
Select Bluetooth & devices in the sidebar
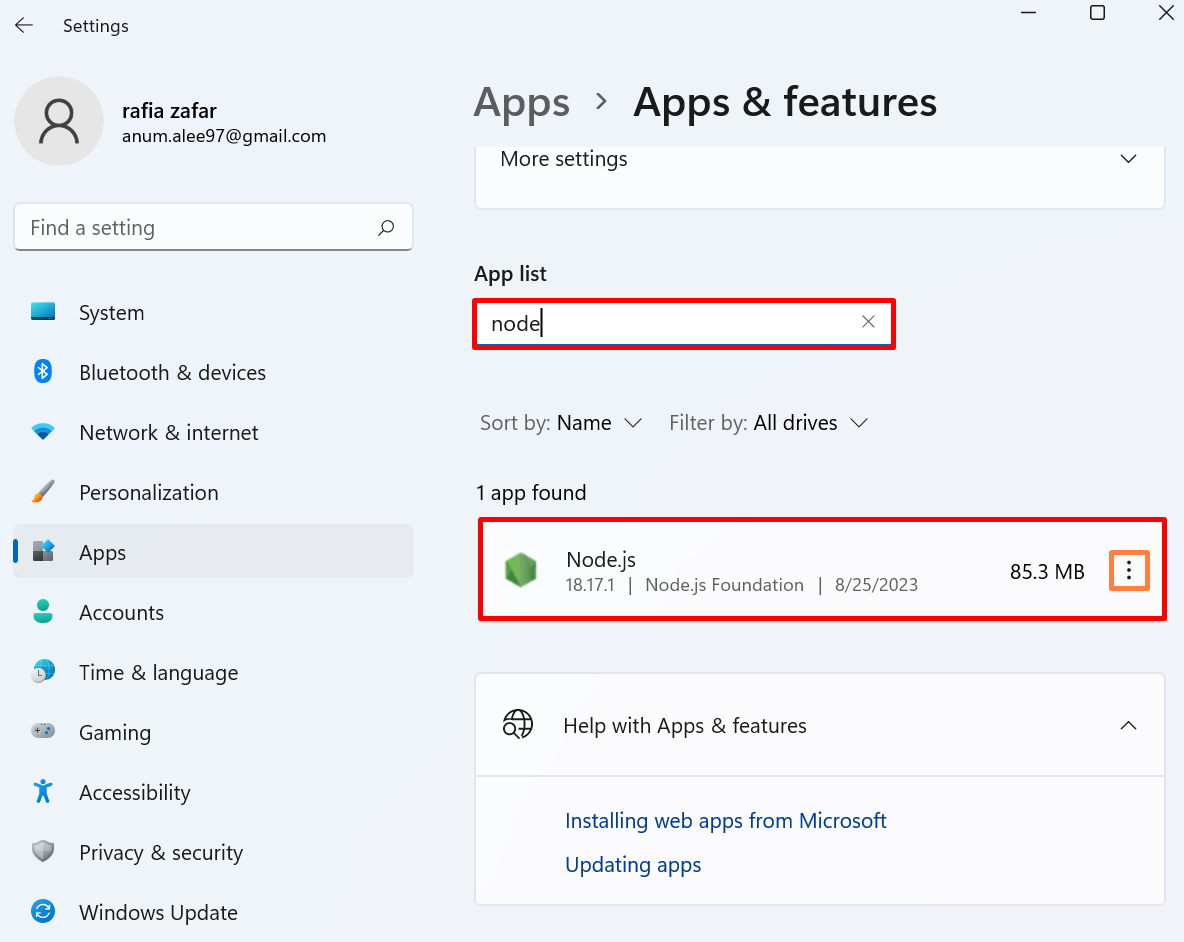214,372
